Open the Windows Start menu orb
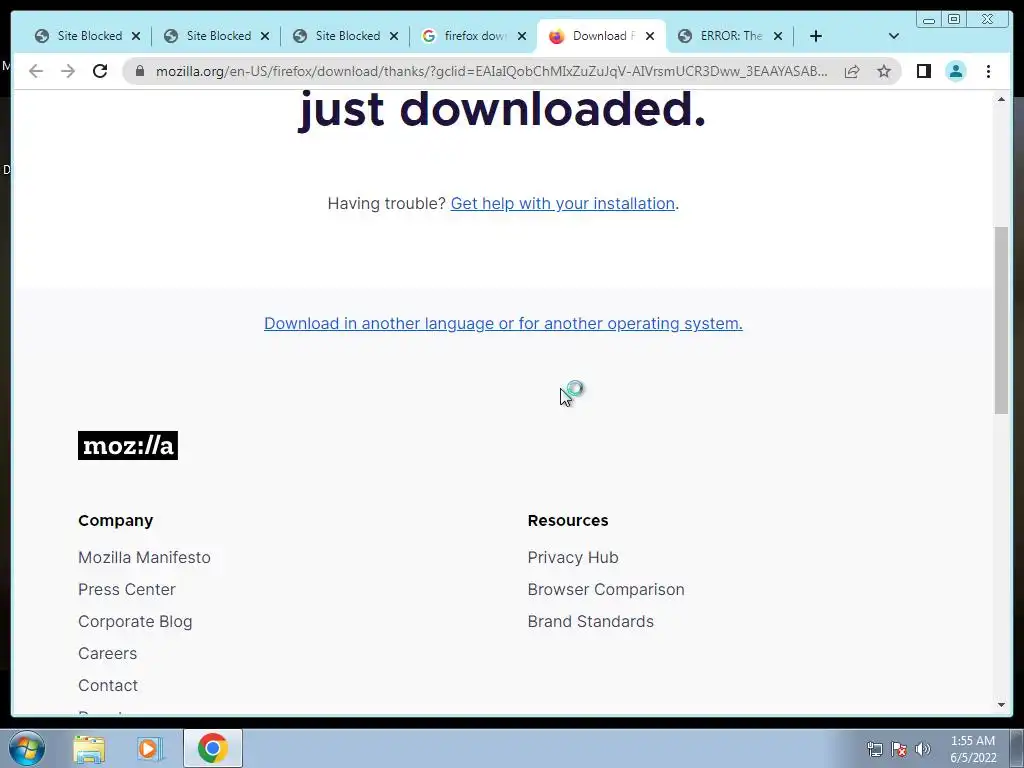1024x768 pixels. [27, 748]
